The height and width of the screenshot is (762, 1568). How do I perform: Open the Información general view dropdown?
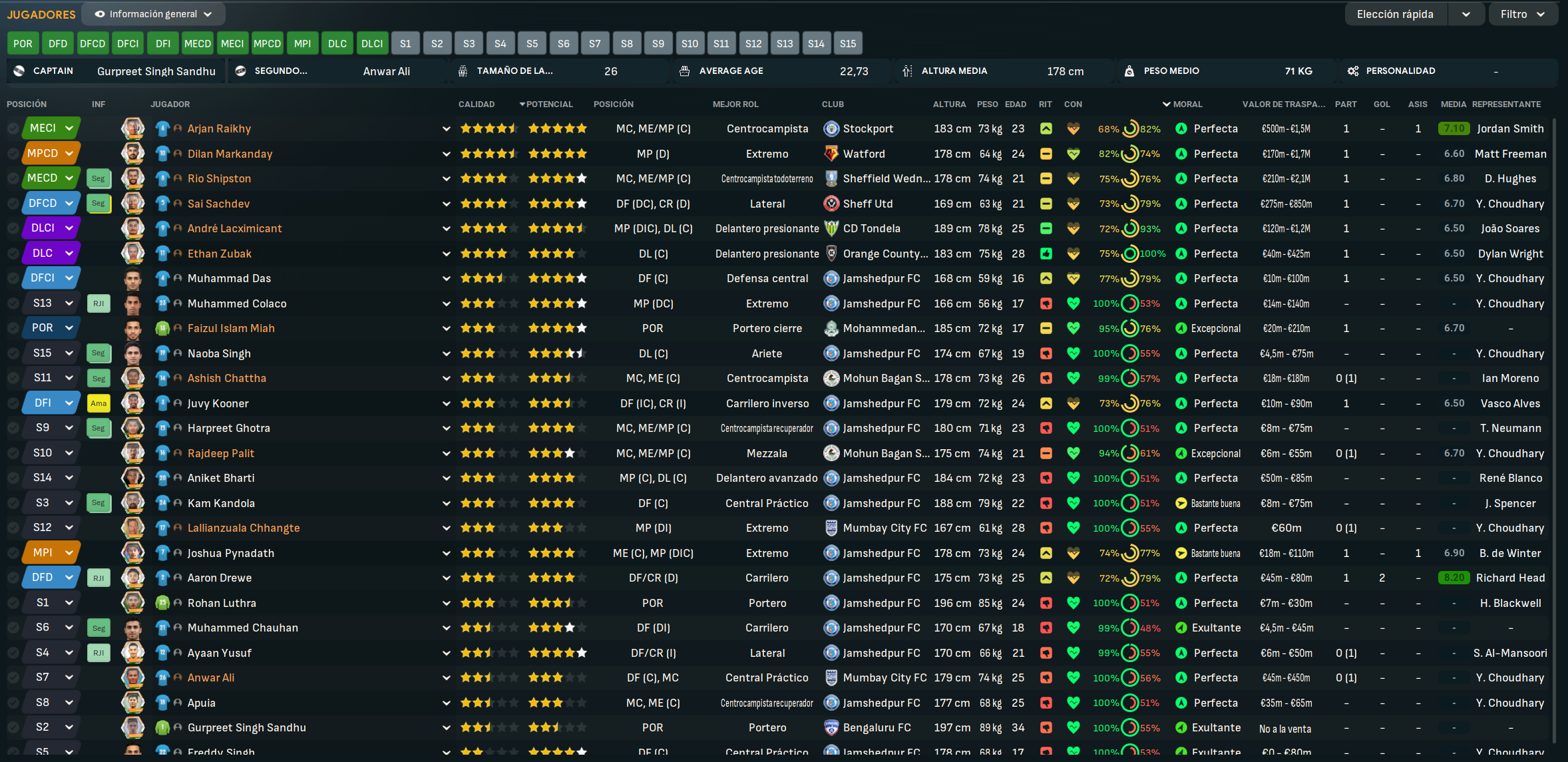[x=154, y=14]
